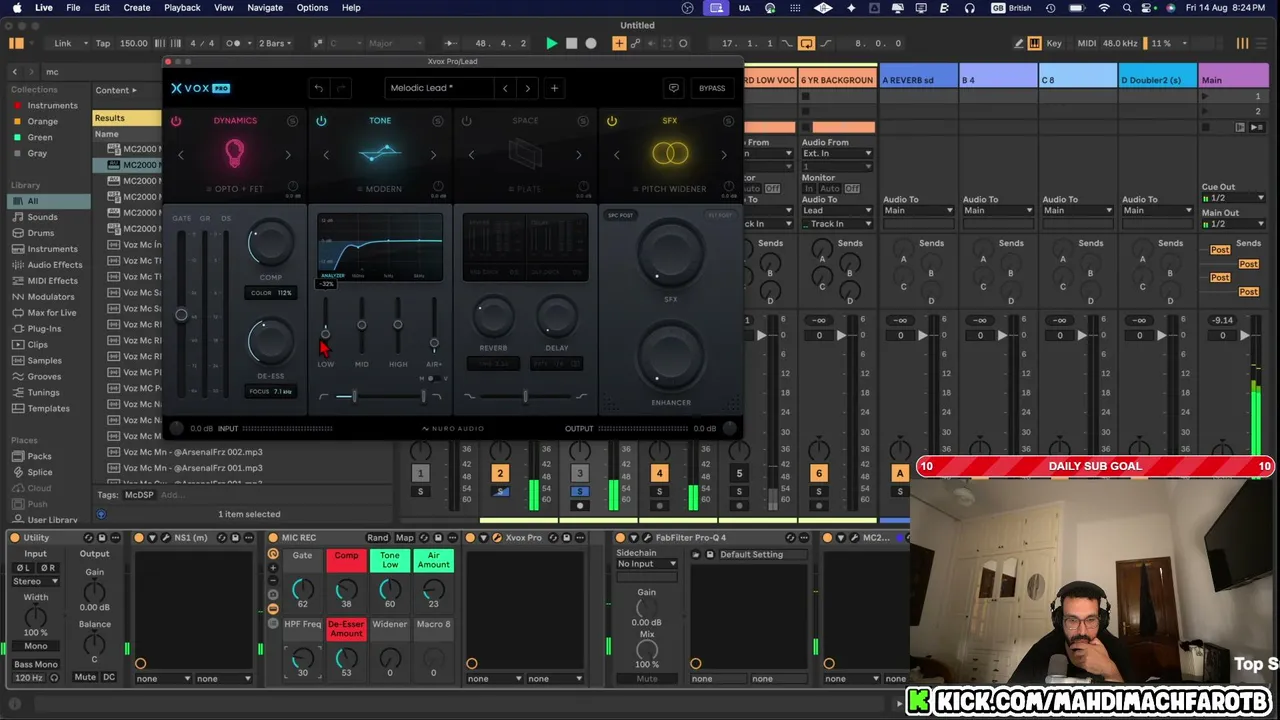Click the Tone MID slider handle
This screenshot has width=1280, height=720.
(362, 325)
